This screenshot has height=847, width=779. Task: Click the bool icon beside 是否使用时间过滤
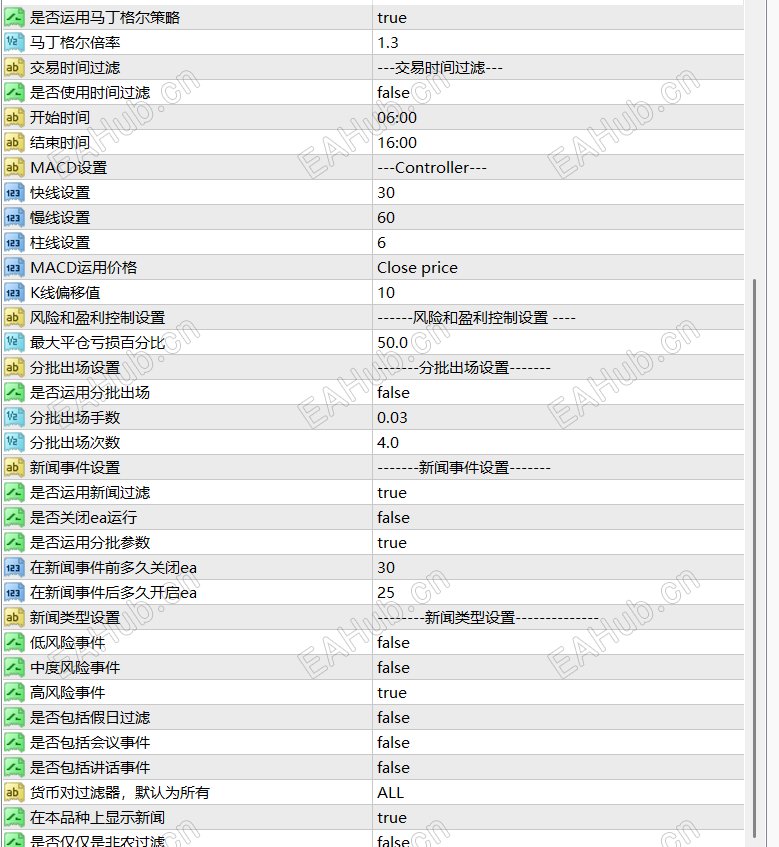click(14, 92)
